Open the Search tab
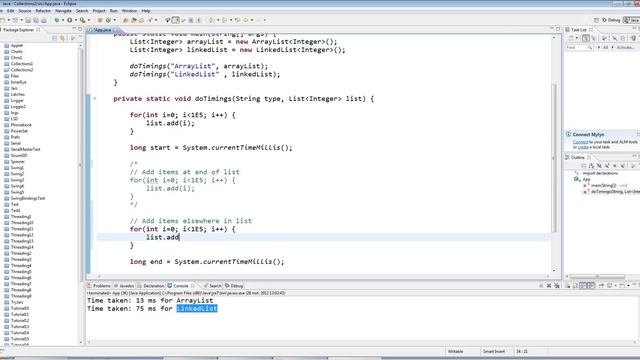 point(212,286)
